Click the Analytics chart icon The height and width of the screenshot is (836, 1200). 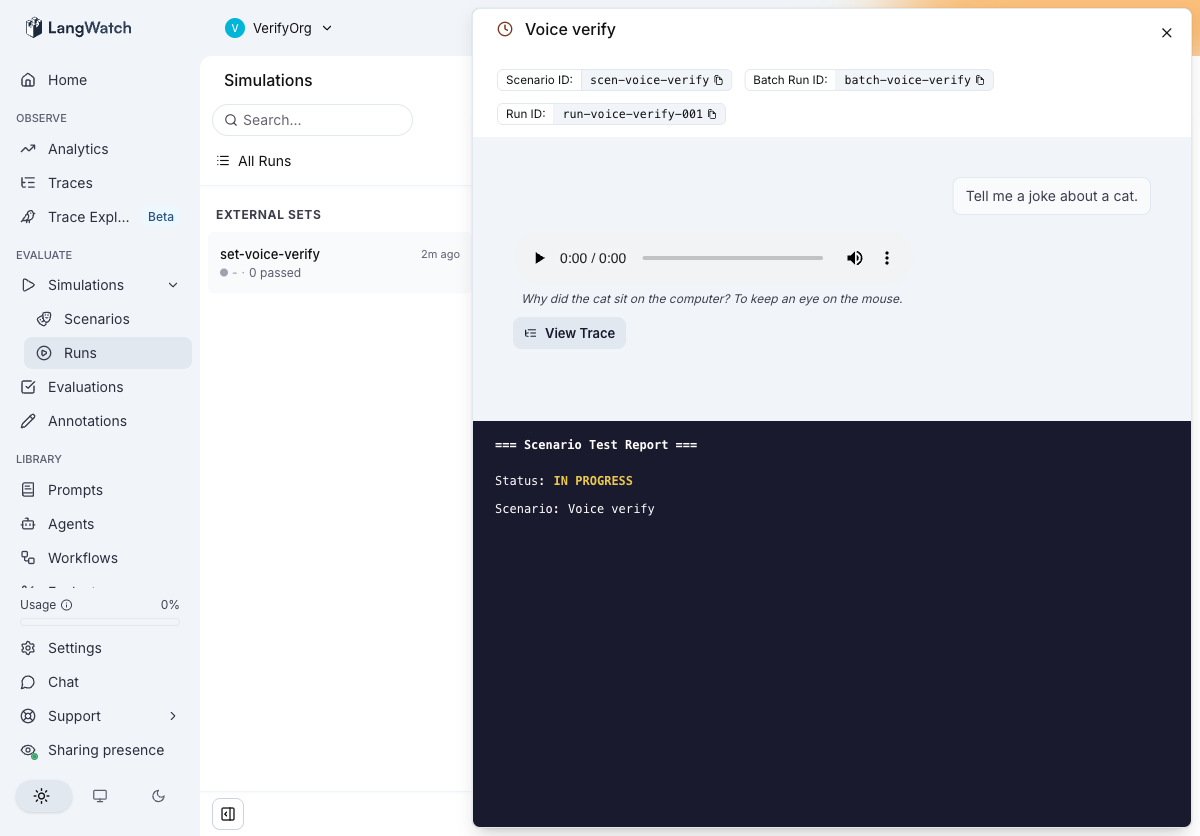click(28, 149)
